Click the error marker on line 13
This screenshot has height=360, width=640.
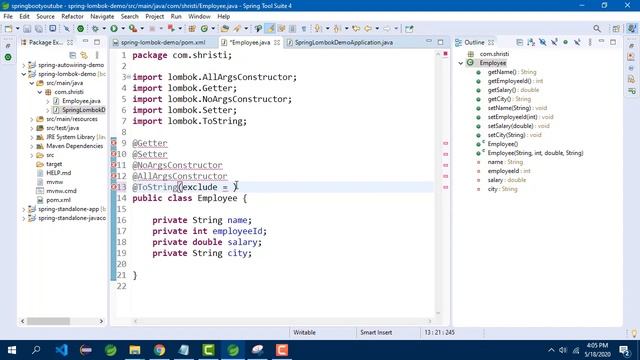point(114,187)
